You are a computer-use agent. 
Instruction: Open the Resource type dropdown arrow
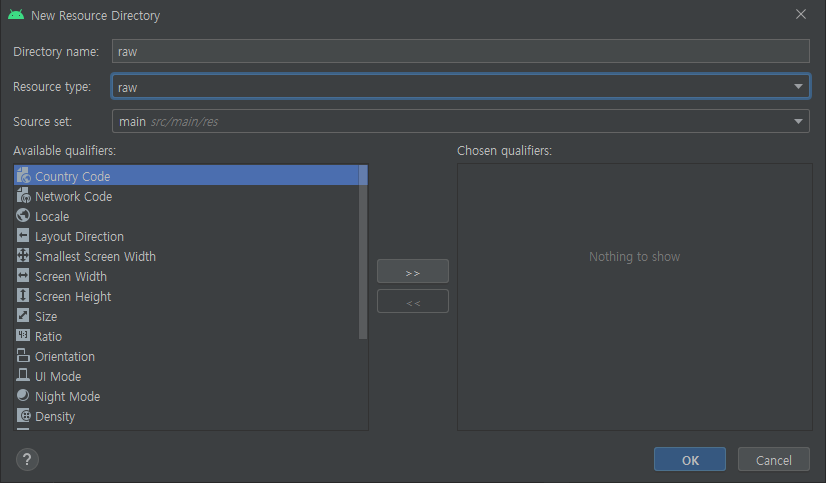(x=798, y=86)
